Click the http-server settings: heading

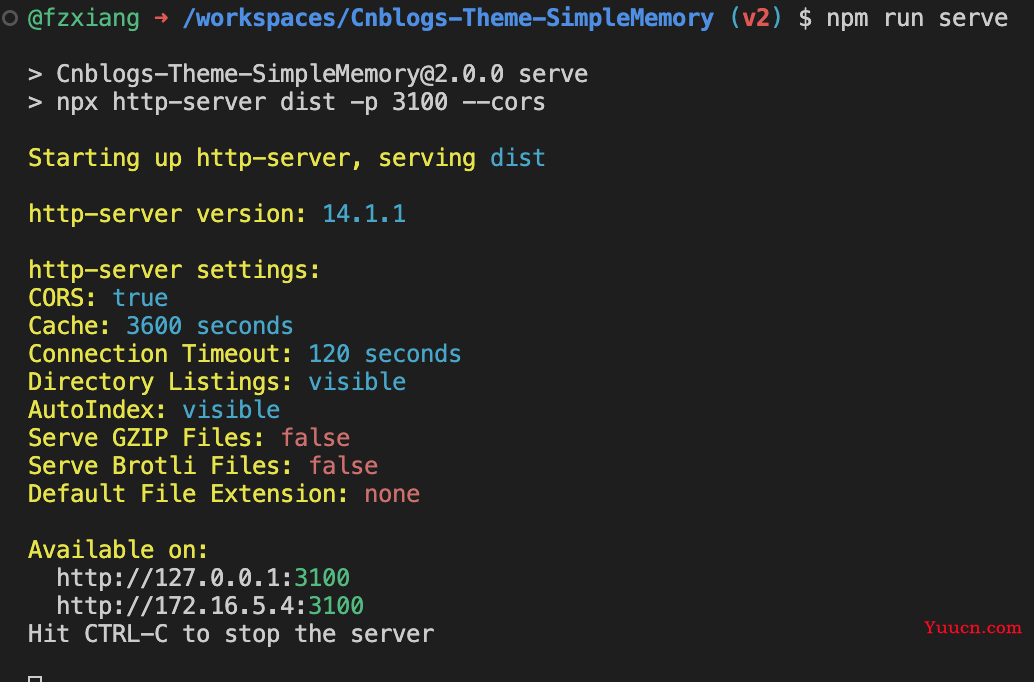point(174,270)
